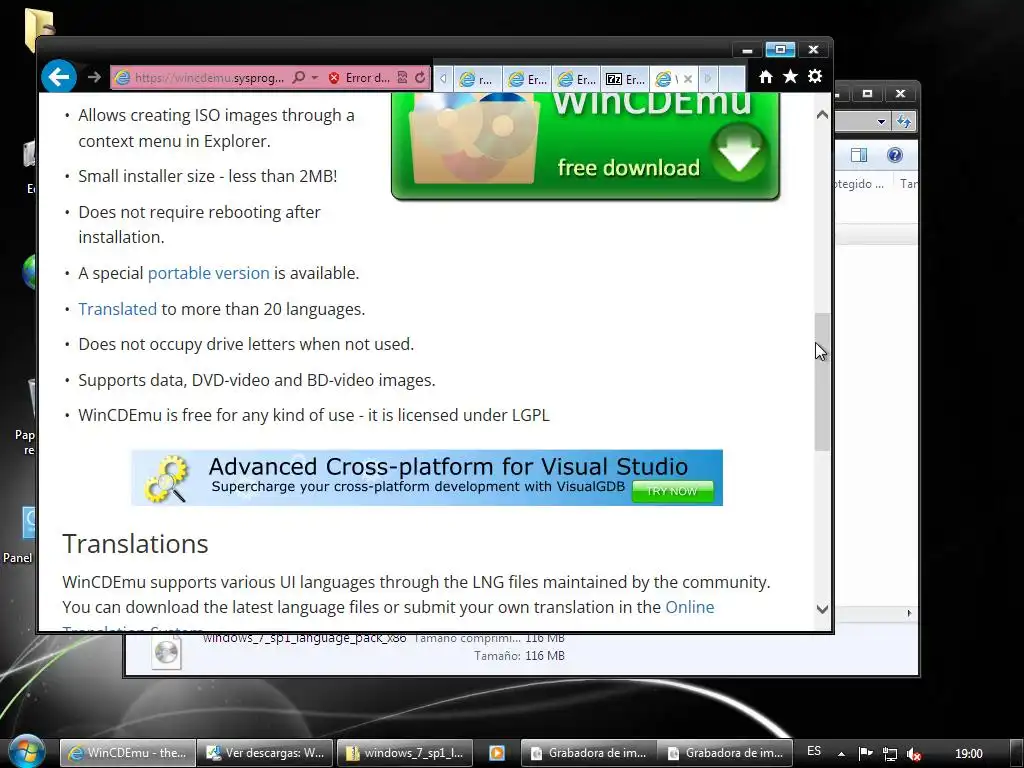Open the address bar autocomplete dropdown arrow
This screenshot has width=1024, height=768.
(314, 78)
